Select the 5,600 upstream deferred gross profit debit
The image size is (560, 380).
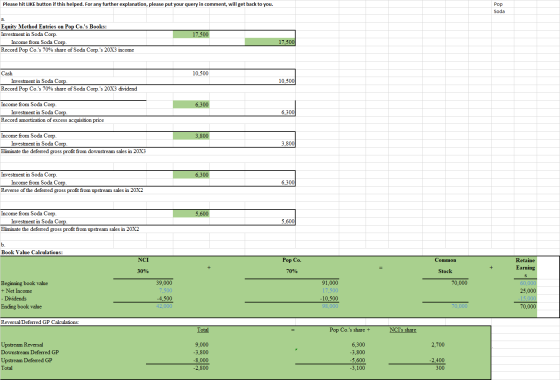tap(191, 214)
